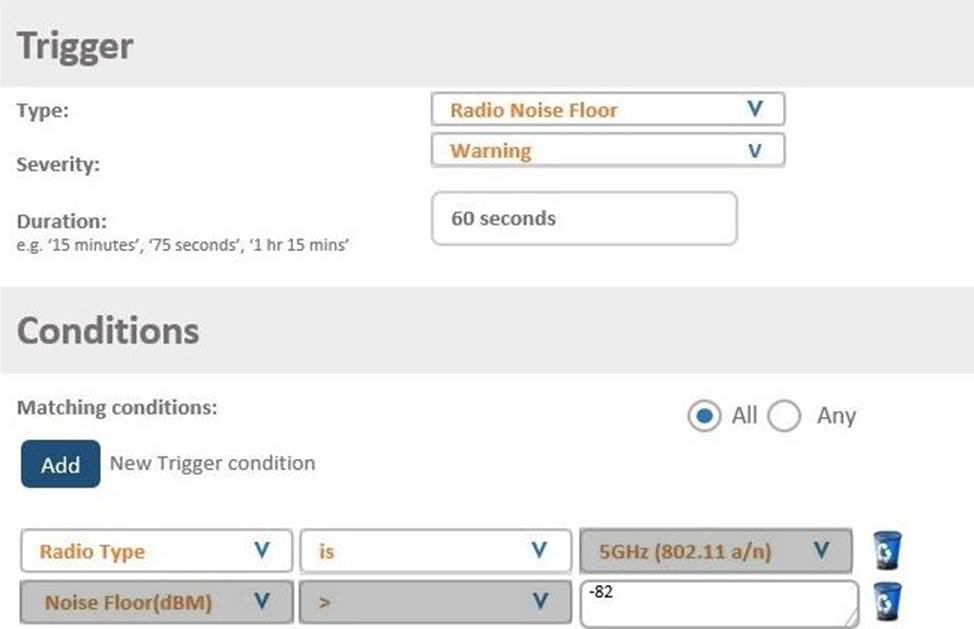
Task: Click the Trigger section heading
Action: [x=75, y=47]
